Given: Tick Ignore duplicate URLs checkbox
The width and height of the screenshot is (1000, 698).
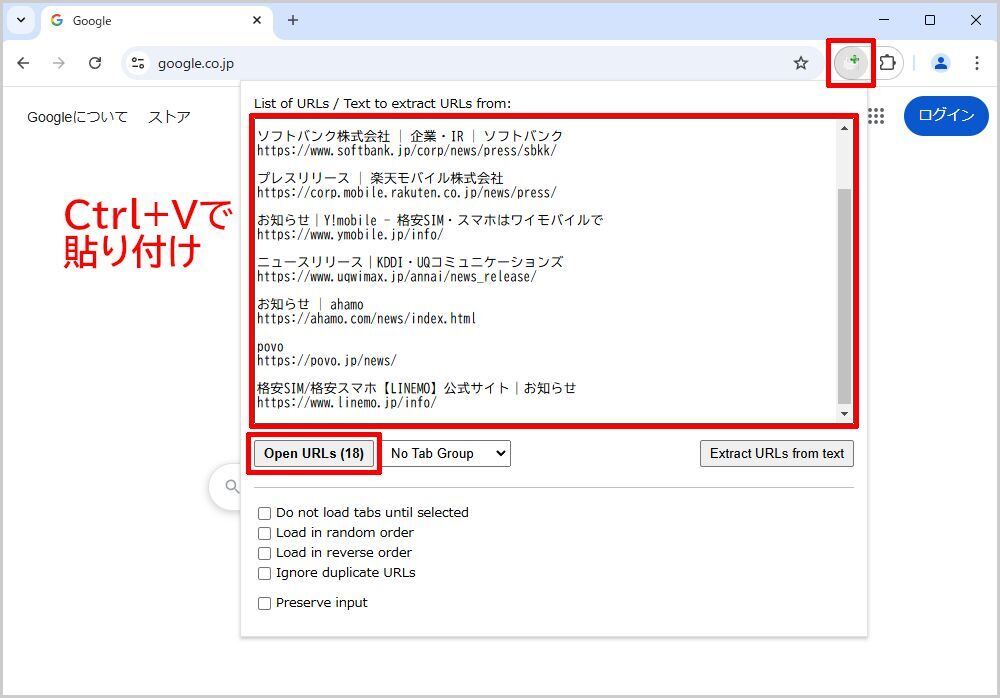Looking at the screenshot, I should pos(264,573).
